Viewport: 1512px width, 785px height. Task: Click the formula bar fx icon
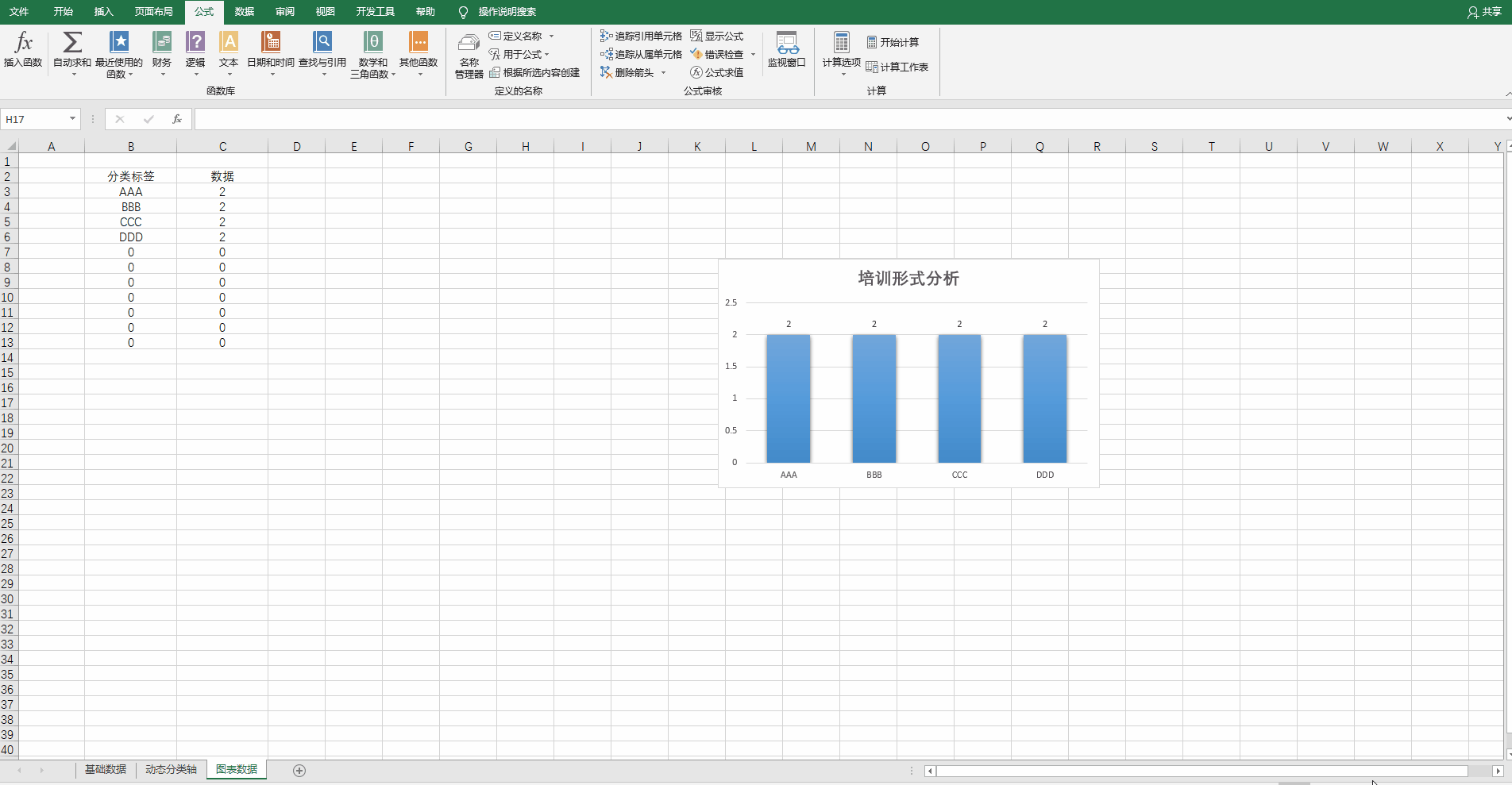tap(177, 119)
